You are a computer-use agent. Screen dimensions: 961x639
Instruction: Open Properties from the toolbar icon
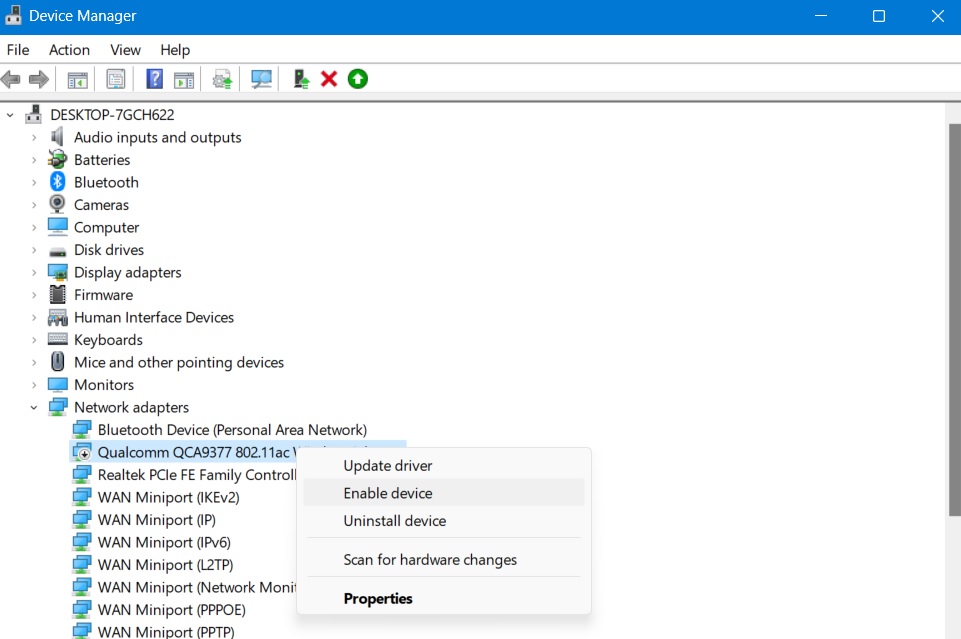pyautogui.click(x=115, y=79)
